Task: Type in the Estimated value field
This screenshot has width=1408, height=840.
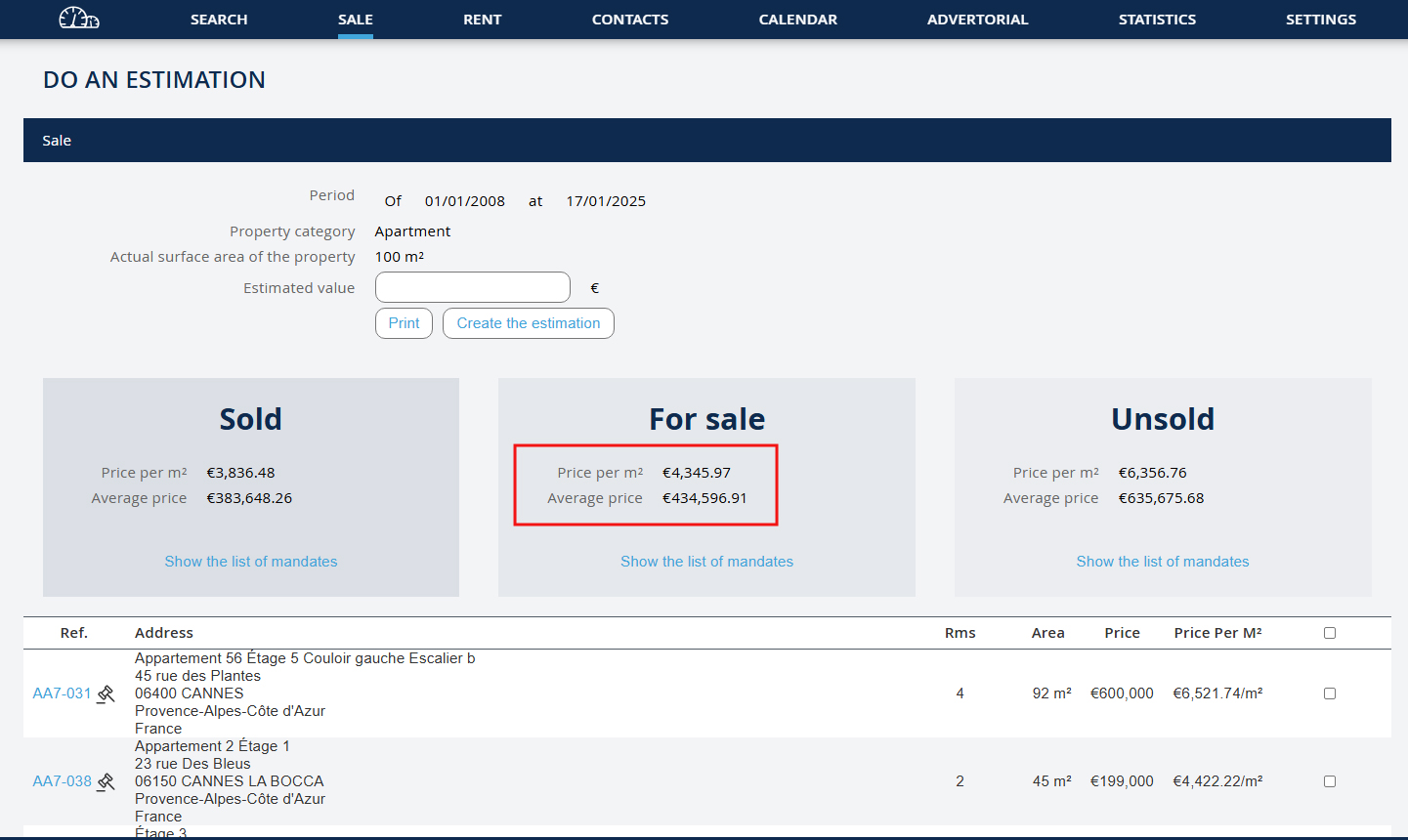Action: tap(472, 287)
